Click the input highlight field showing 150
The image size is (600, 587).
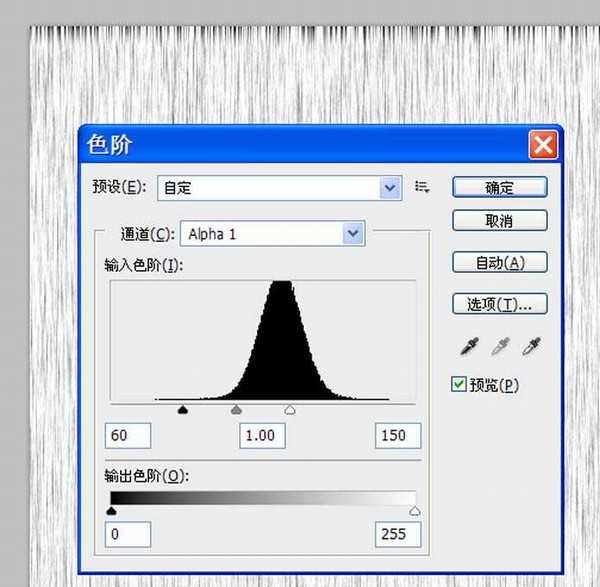coord(398,435)
